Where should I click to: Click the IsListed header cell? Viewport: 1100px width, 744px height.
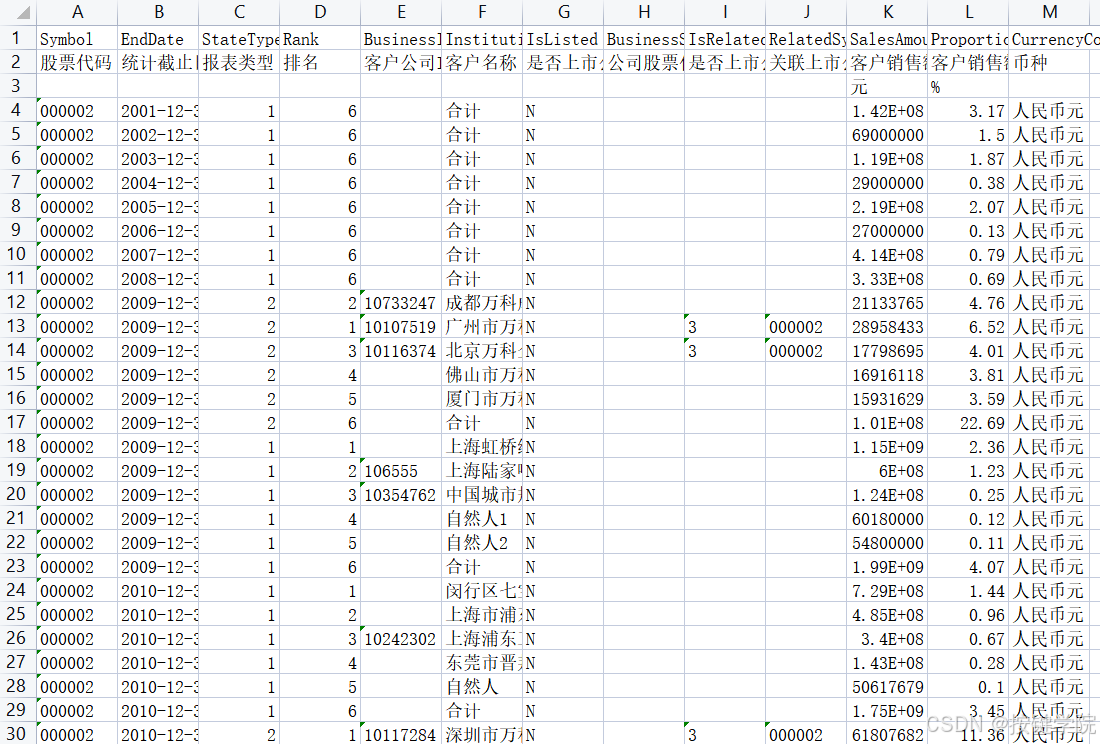coord(563,39)
